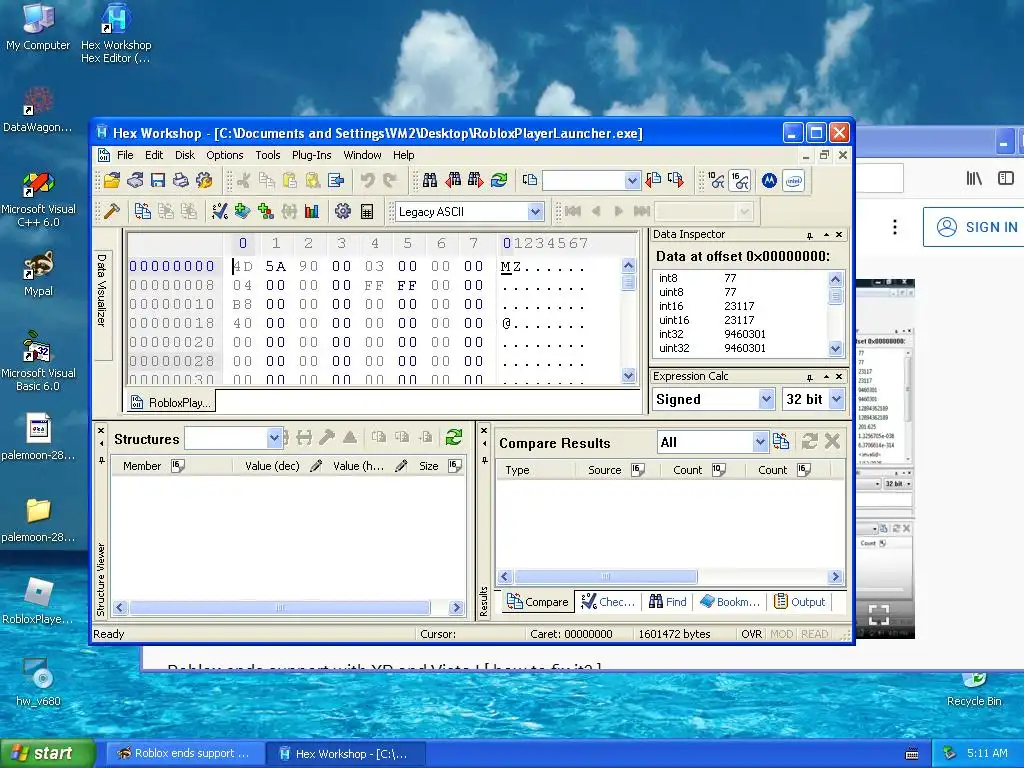This screenshot has height=768, width=1024.
Task: Click the Paste clipboard icon in toolbar
Action: [289, 180]
